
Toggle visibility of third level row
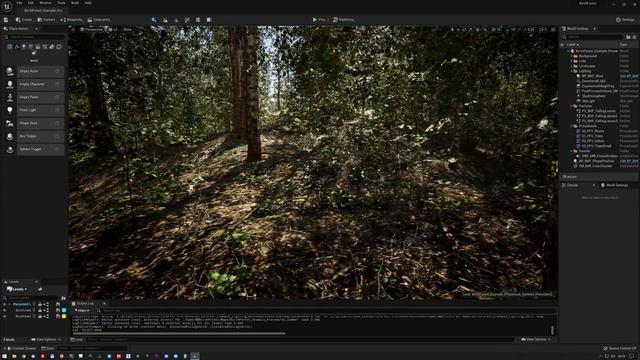4,316
